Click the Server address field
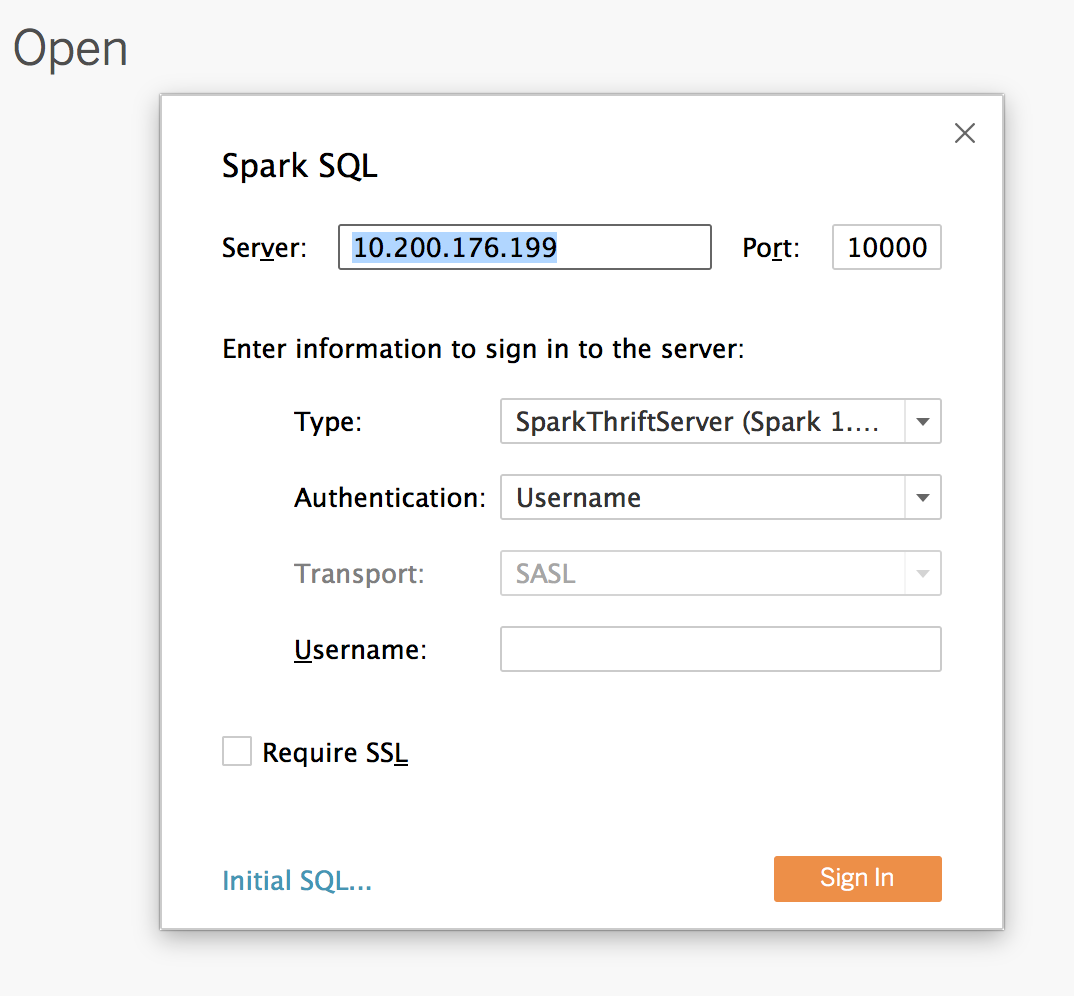The image size is (1074, 996). [524, 247]
